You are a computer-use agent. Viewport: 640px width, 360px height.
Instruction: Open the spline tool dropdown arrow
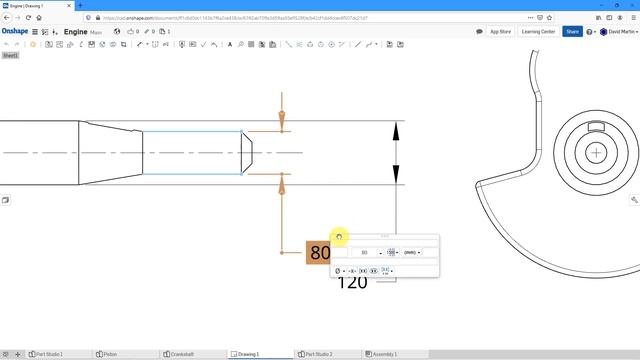pyautogui.click(x=376, y=44)
